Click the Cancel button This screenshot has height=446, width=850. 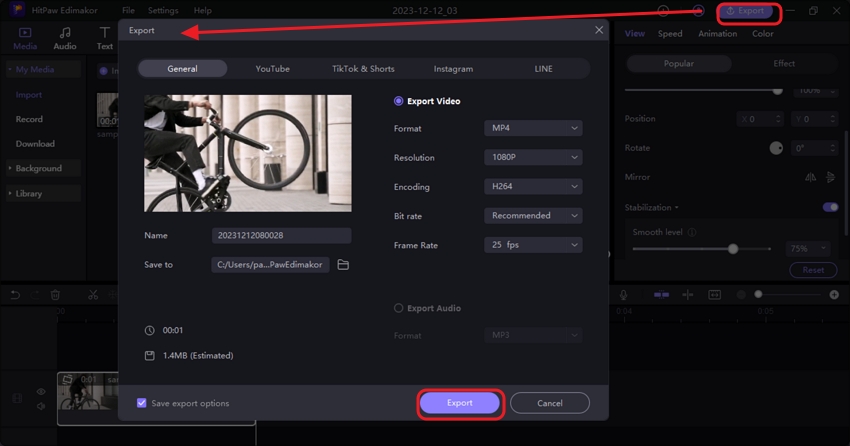550,403
